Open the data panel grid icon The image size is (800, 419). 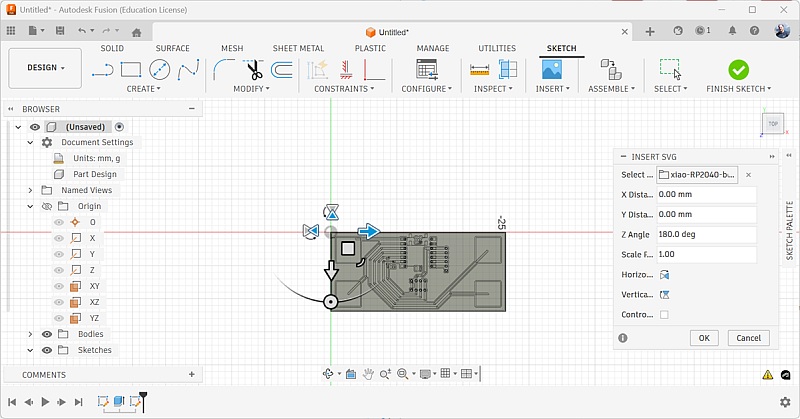click(x=11, y=31)
